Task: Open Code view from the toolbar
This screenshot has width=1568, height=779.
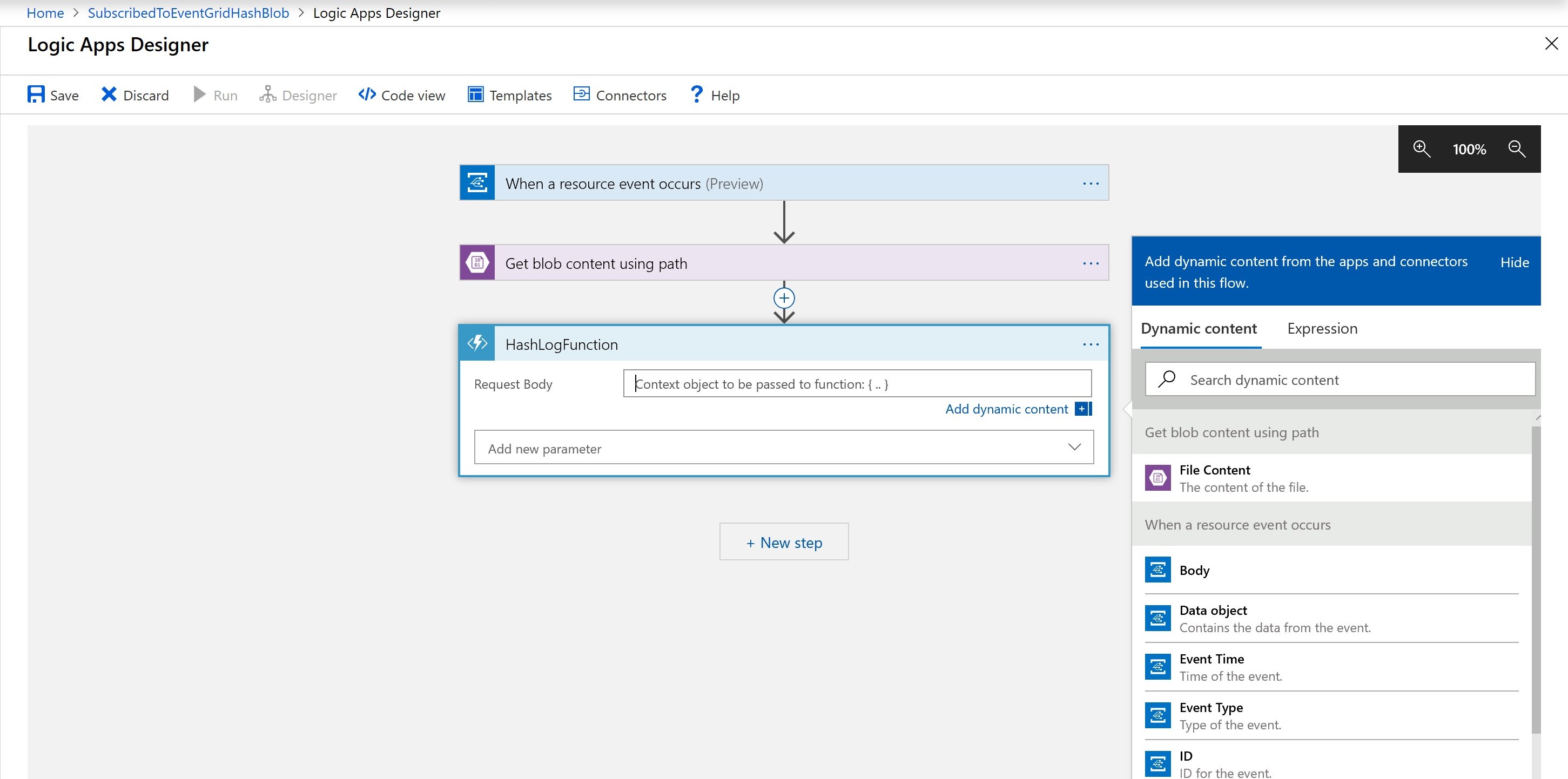Action: (x=402, y=95)
